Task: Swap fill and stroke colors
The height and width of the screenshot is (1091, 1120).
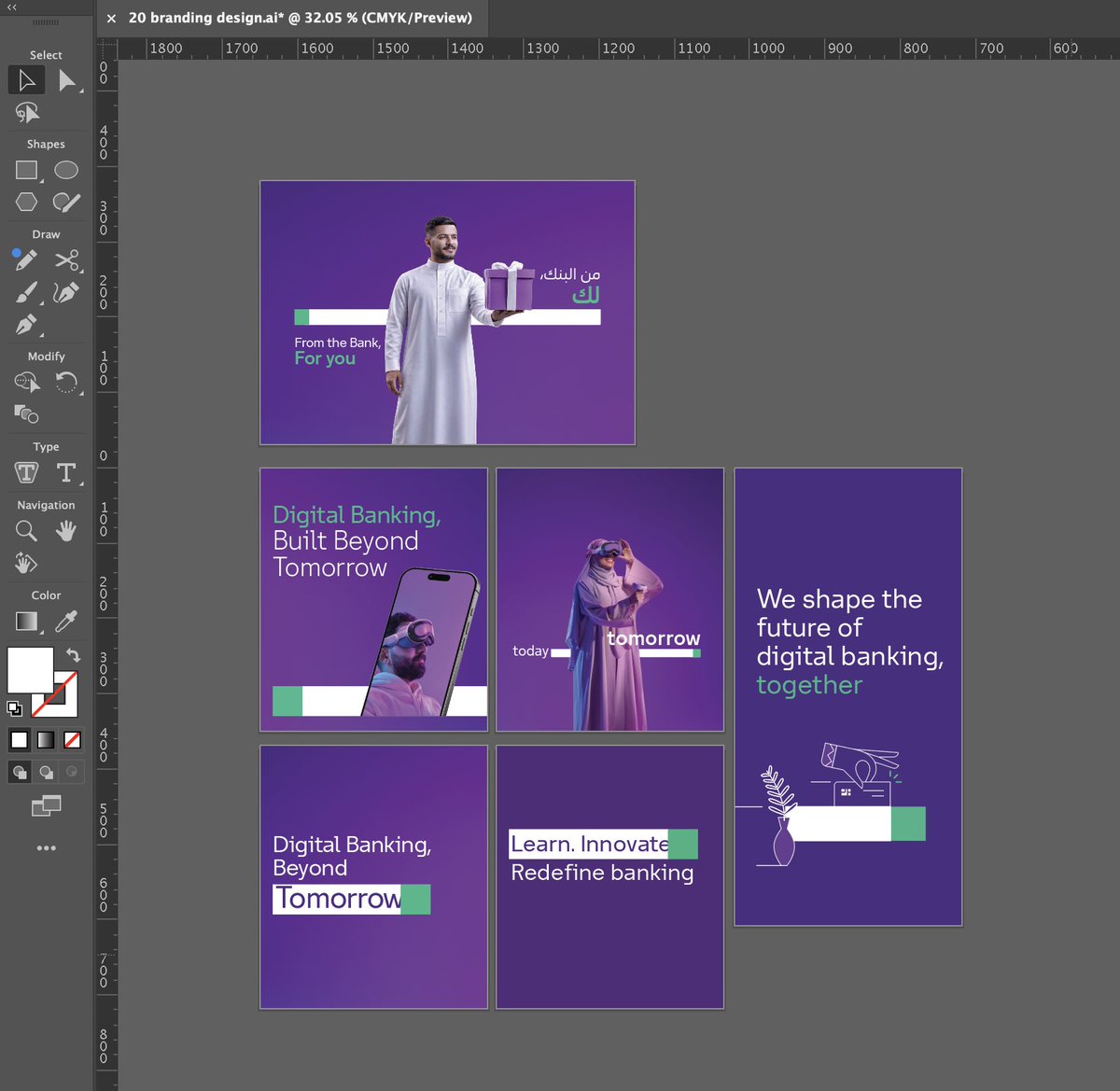Action: click(x=73, y=655)
